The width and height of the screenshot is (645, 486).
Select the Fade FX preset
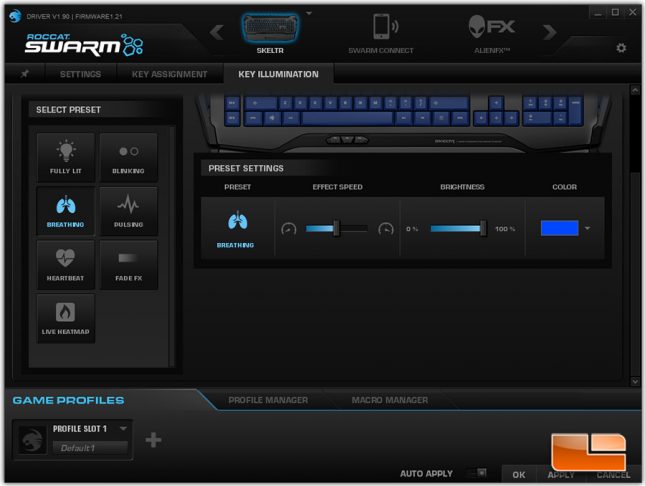[x=129, y=265]
